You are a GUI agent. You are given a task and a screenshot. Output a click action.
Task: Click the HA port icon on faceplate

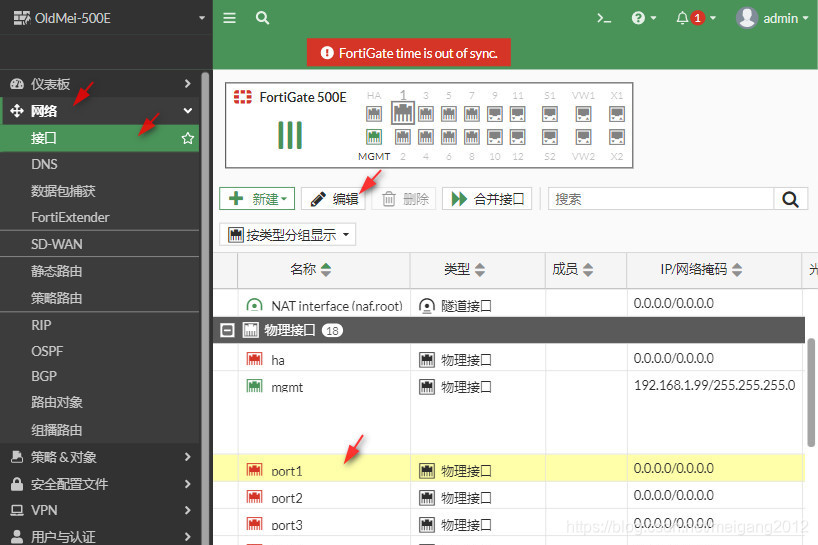pyautogui.click(x=374, y=114)
